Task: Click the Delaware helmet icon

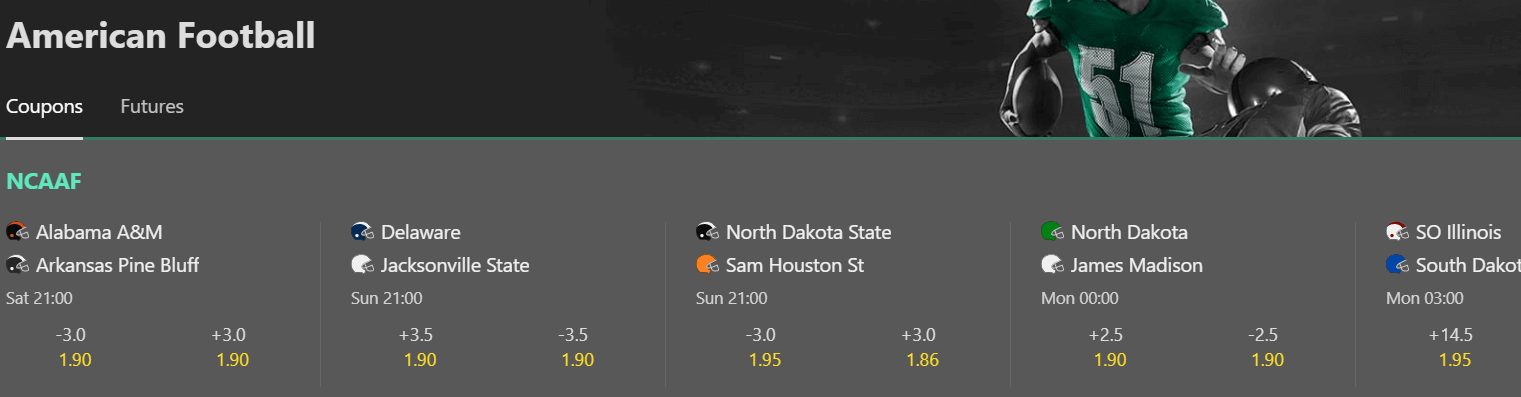Action: tap(362, 232)
